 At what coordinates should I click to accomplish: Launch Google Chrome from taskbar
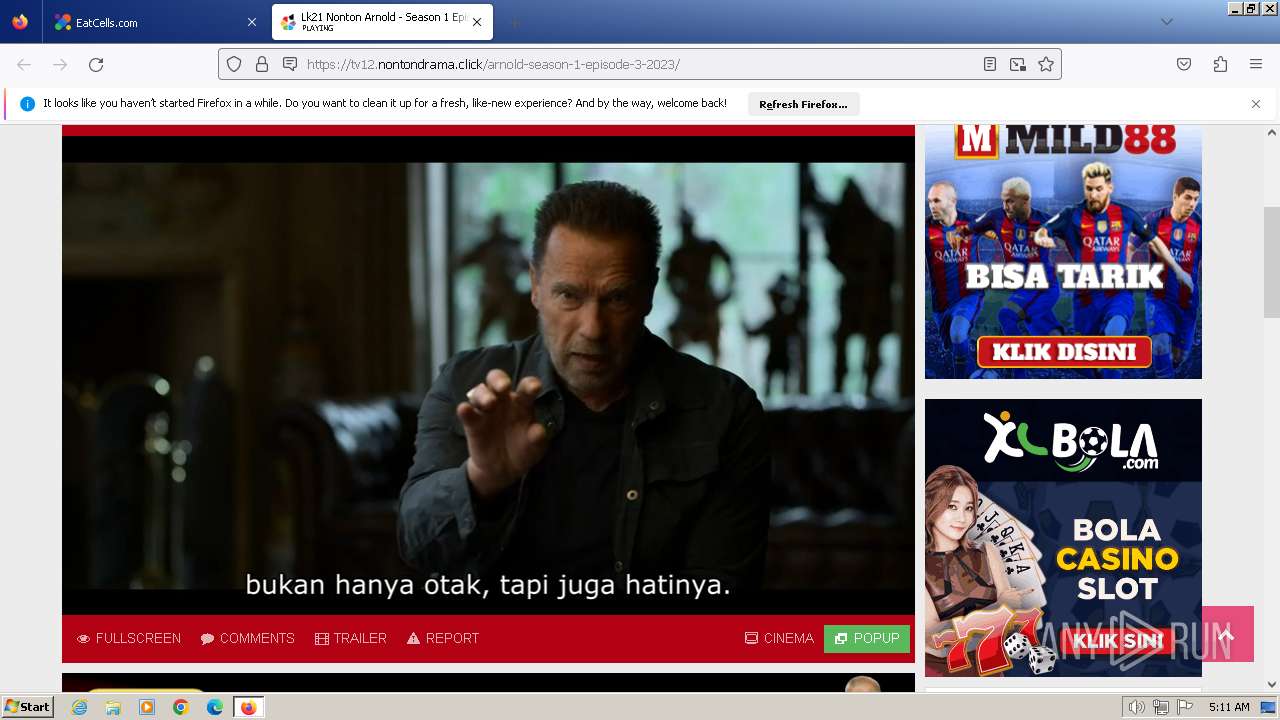pyautogui.click(x=181, y=707)
